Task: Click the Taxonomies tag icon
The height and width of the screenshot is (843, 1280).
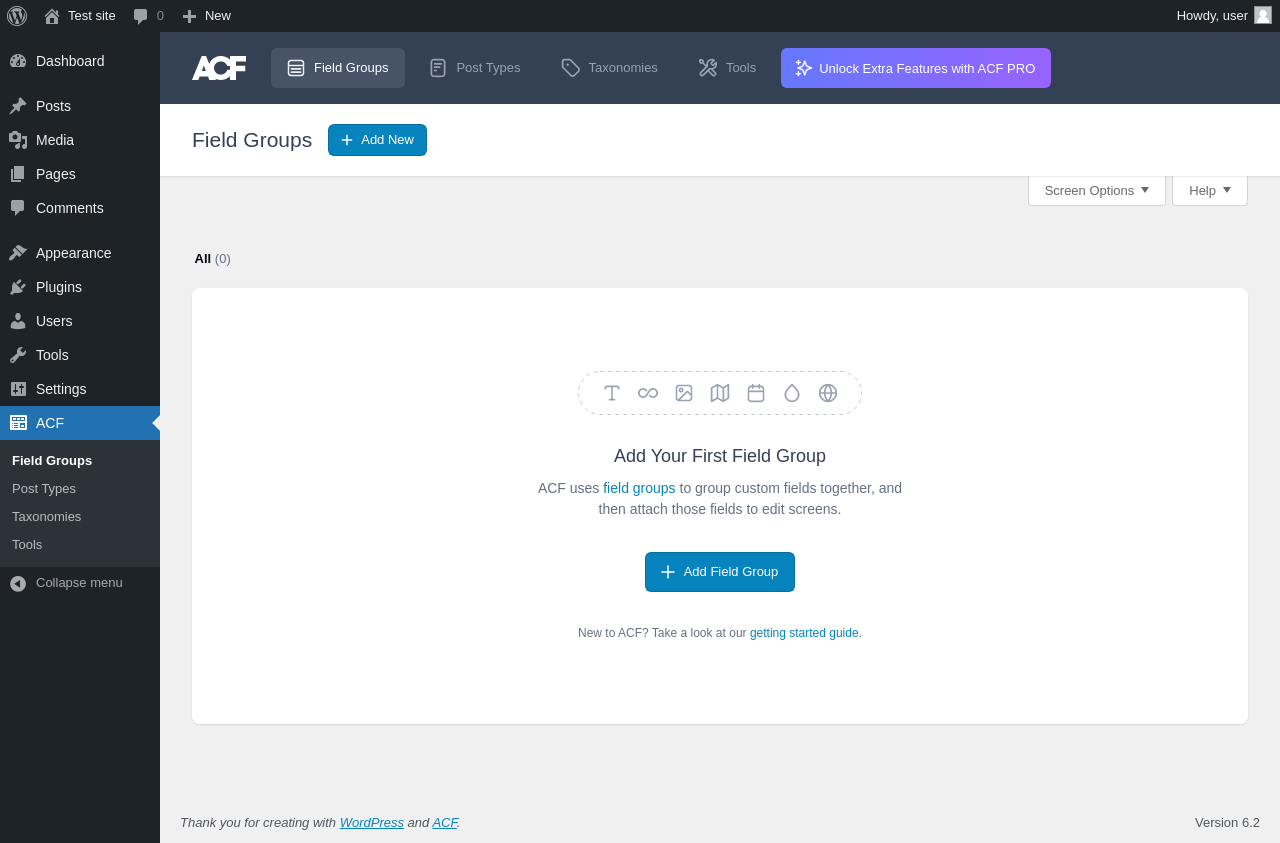Action: [x=571, y=68]
